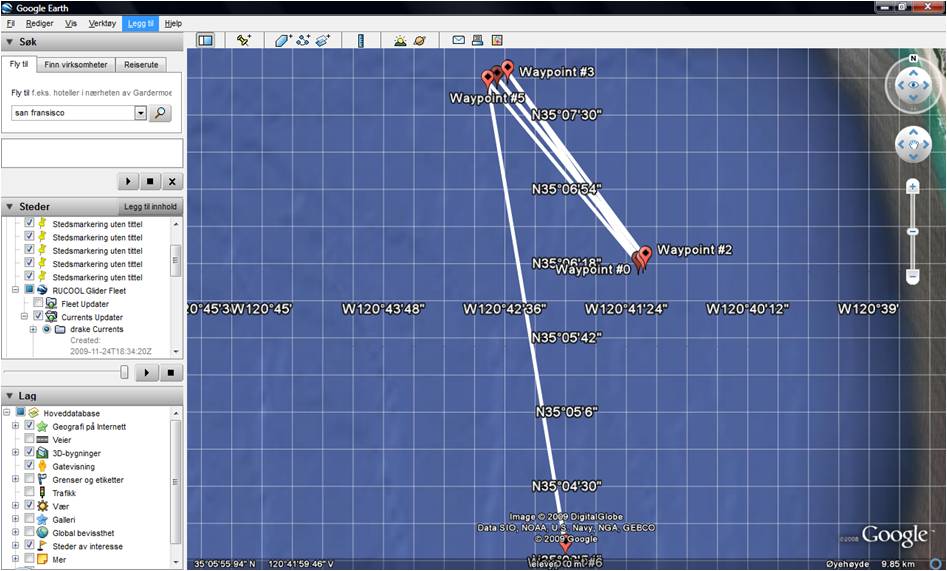
Task: Click the move hand navigation control
Action: pyautogui.click(x=913, y=145)
